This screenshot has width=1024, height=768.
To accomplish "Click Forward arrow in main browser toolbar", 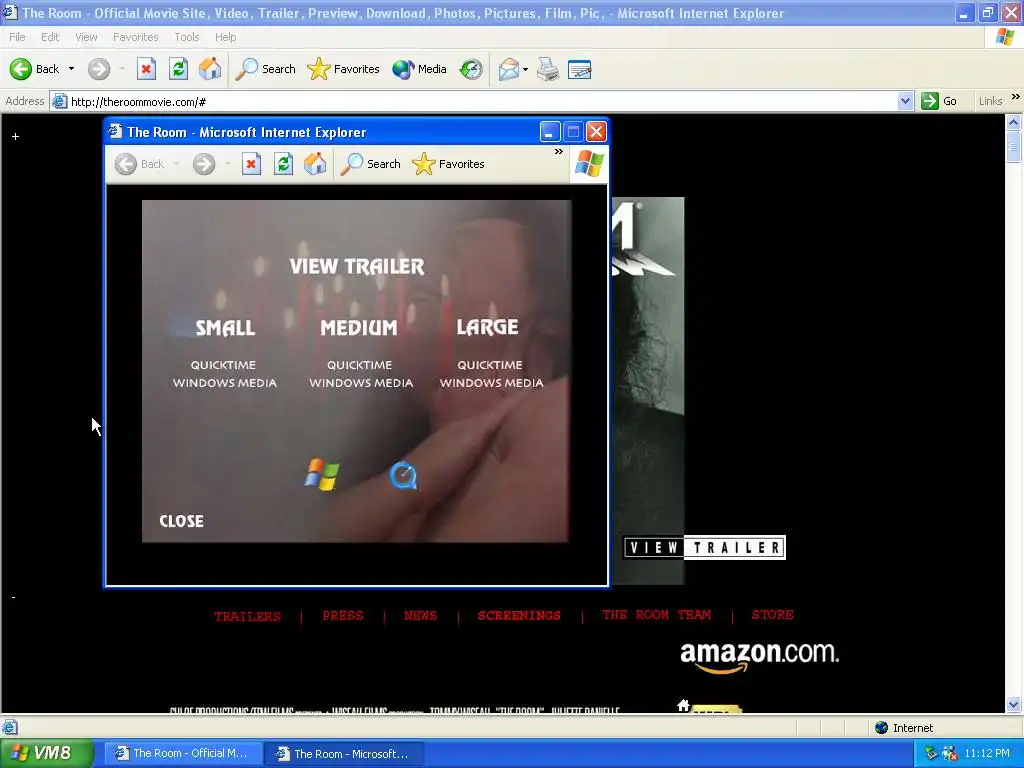I will [x=99, y=69].
